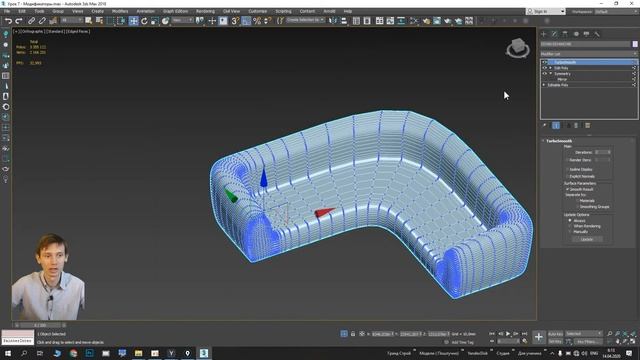640x360 pixels.
Task: Hide the Edit Poly modifier via eye icon
Action: (544, 68)
